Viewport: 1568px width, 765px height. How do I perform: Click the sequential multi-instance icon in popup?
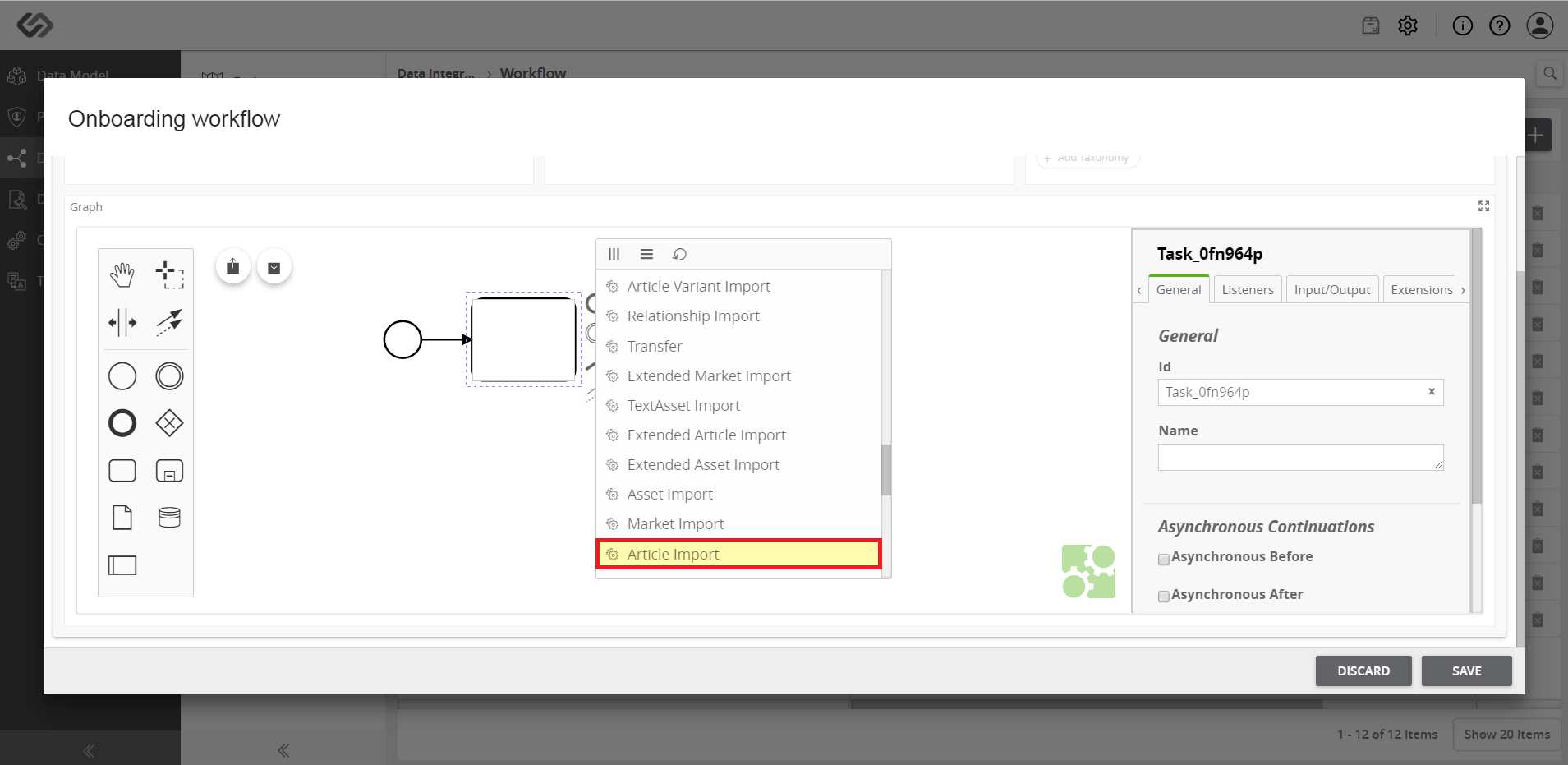pyautogui.click(x=647, y=254)
